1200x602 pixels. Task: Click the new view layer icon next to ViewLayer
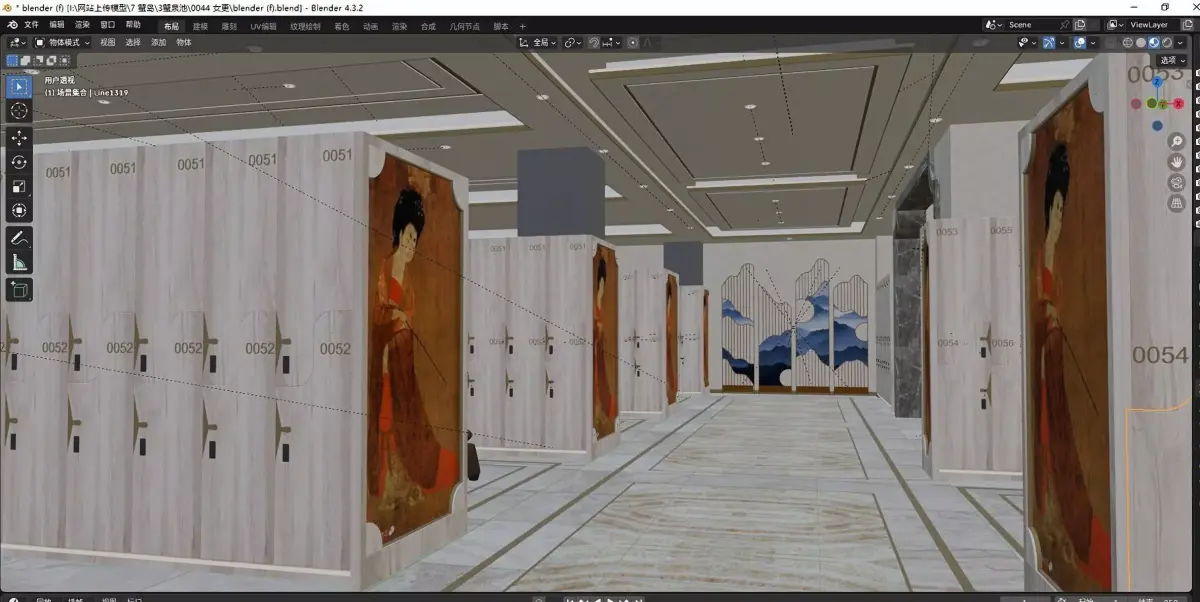pos(1190,25)
